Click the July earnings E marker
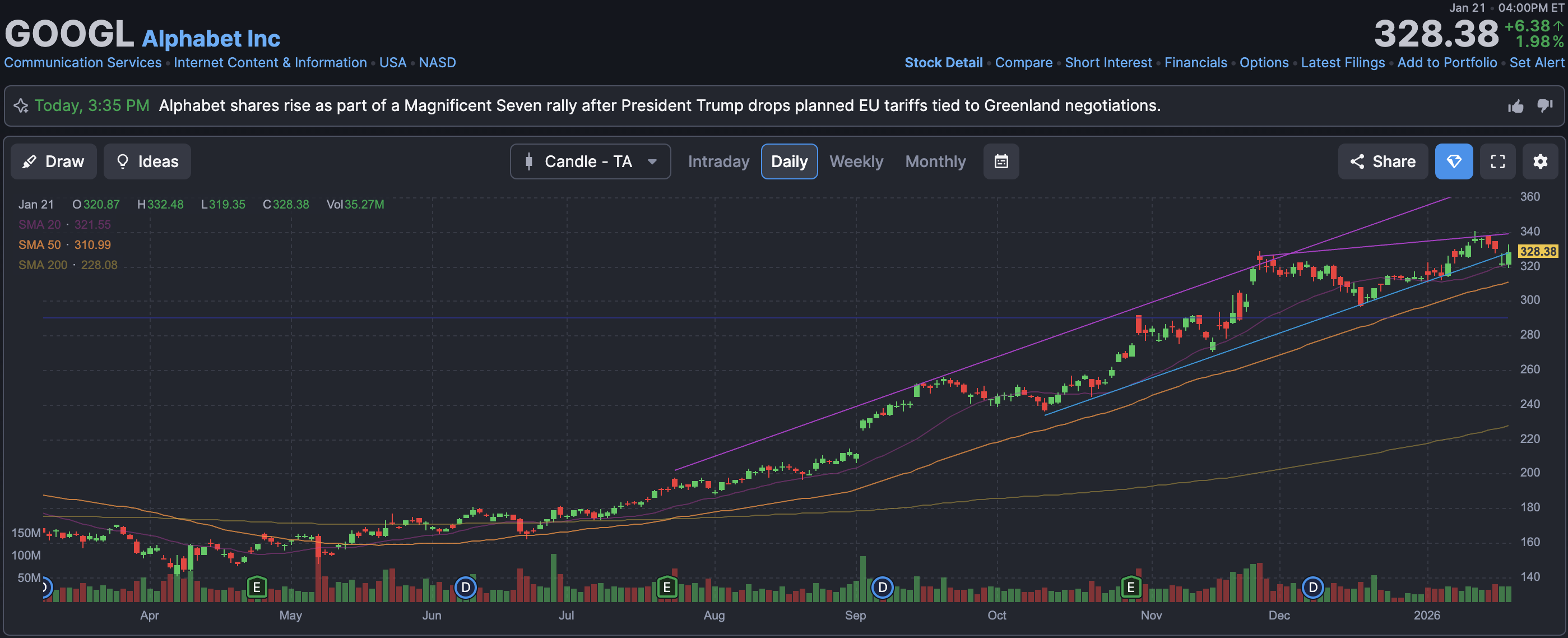 (667, 588)
